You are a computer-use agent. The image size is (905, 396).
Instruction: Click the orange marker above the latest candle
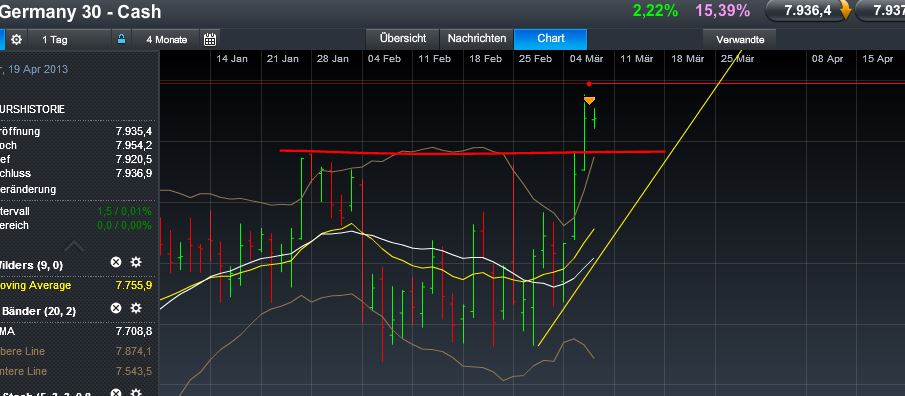pyautogui.click(x=589, y=101)
